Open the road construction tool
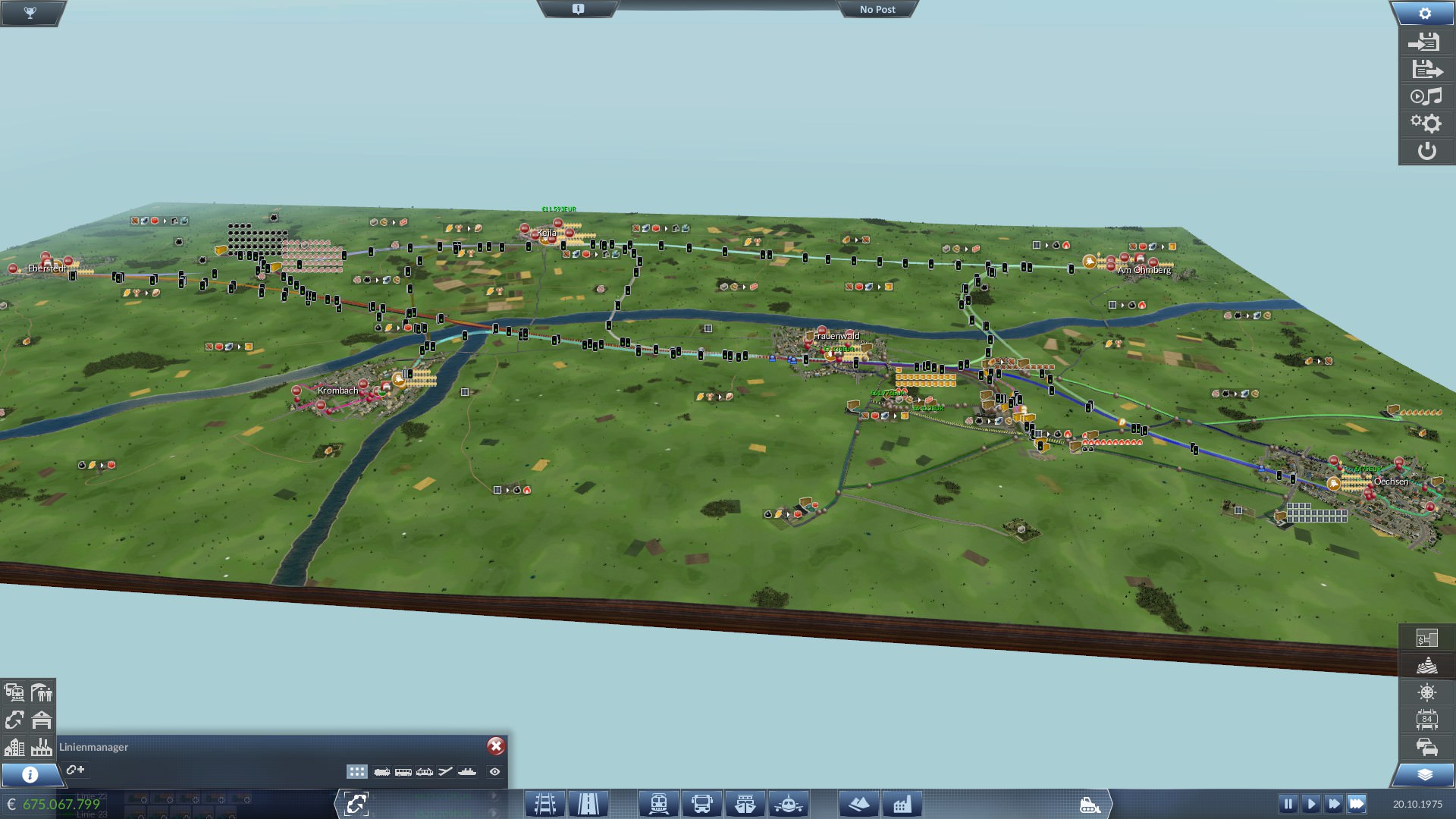The height and width of the screenshot is (819, 1456). tap(588, 804)
